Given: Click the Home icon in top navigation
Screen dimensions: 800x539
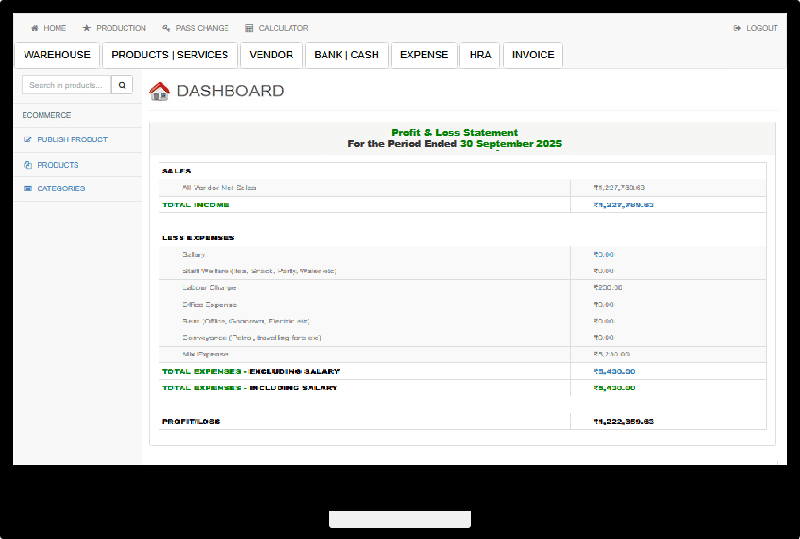Looking at the screenshot, I should pyautogui.click(x=35, y=28).
